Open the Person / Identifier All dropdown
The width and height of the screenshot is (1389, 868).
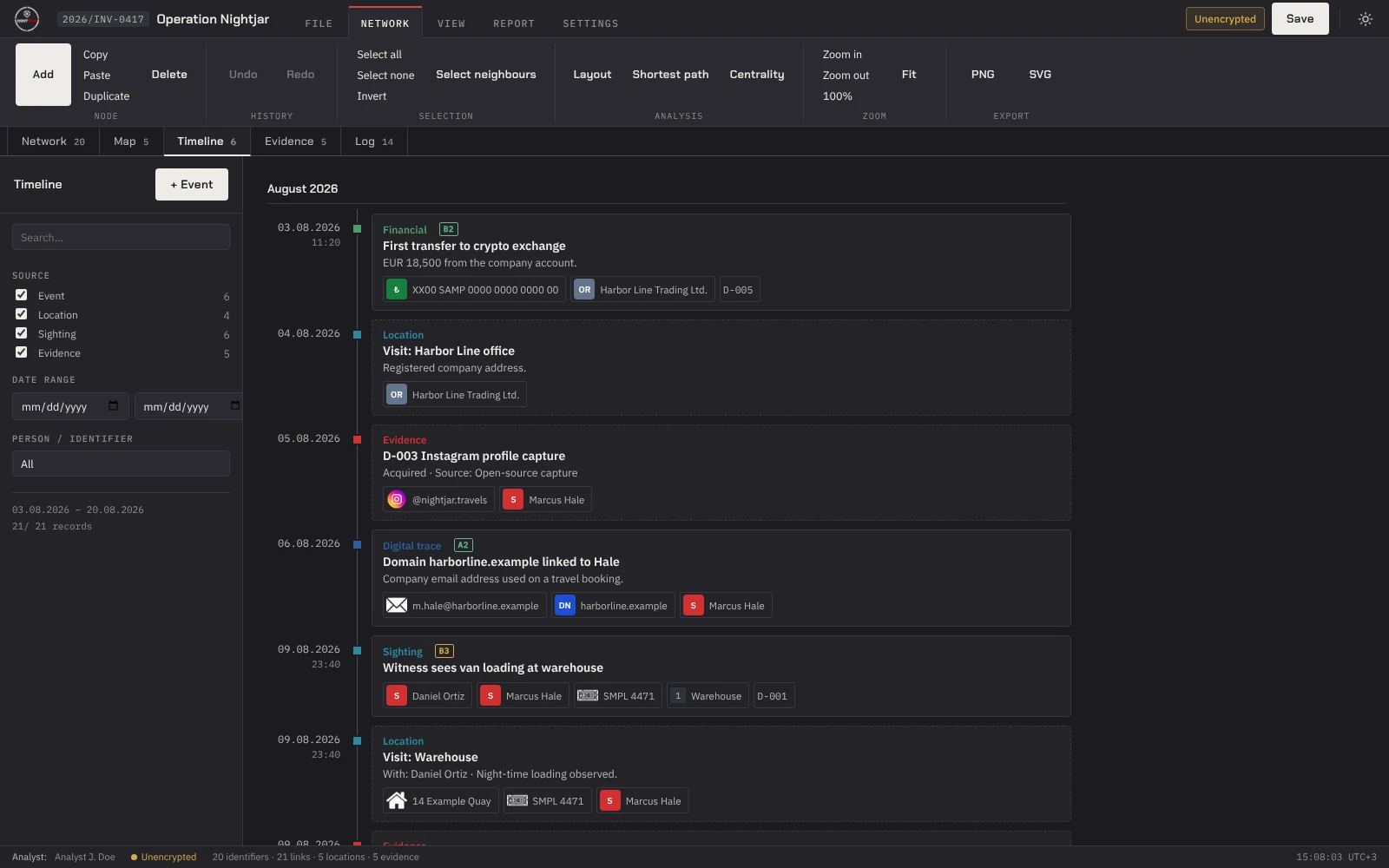coord(121,464)
